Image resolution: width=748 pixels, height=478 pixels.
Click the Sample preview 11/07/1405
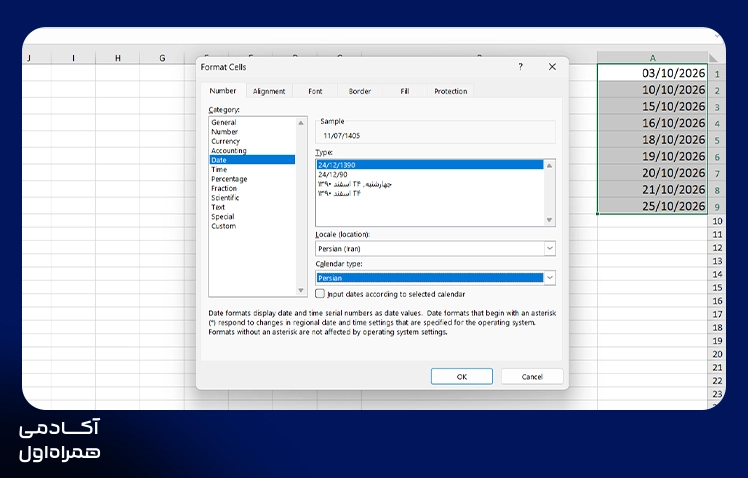point(342,136)
